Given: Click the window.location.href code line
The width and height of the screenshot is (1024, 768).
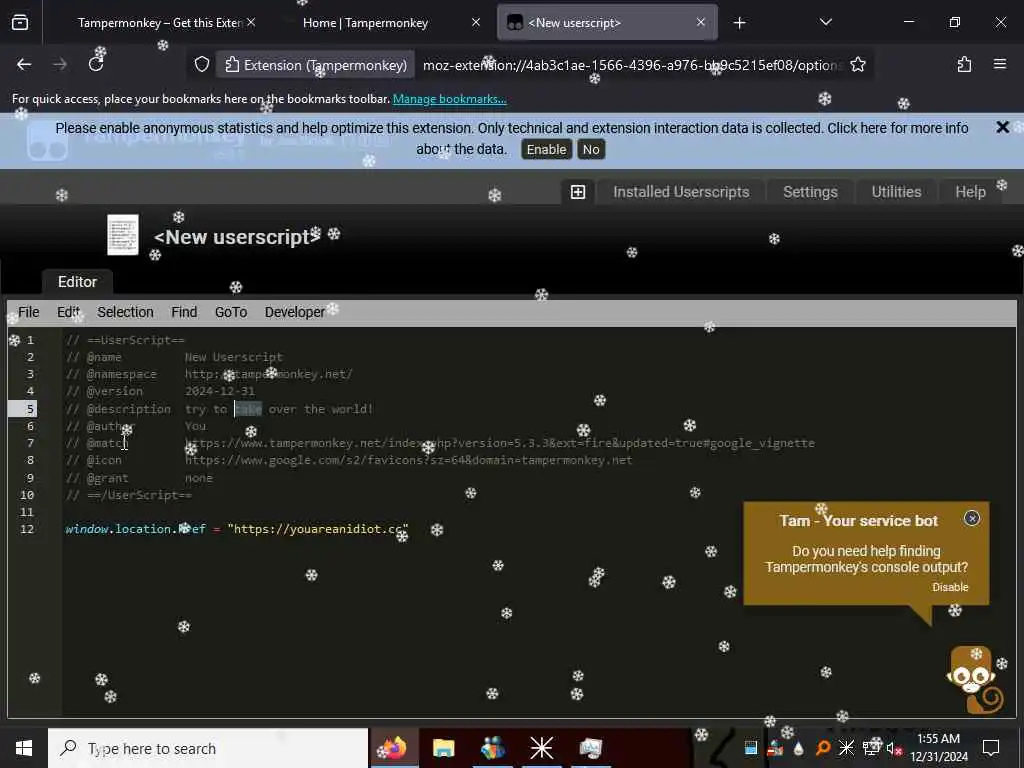Looking at the screenshot, I should point(236,529).
